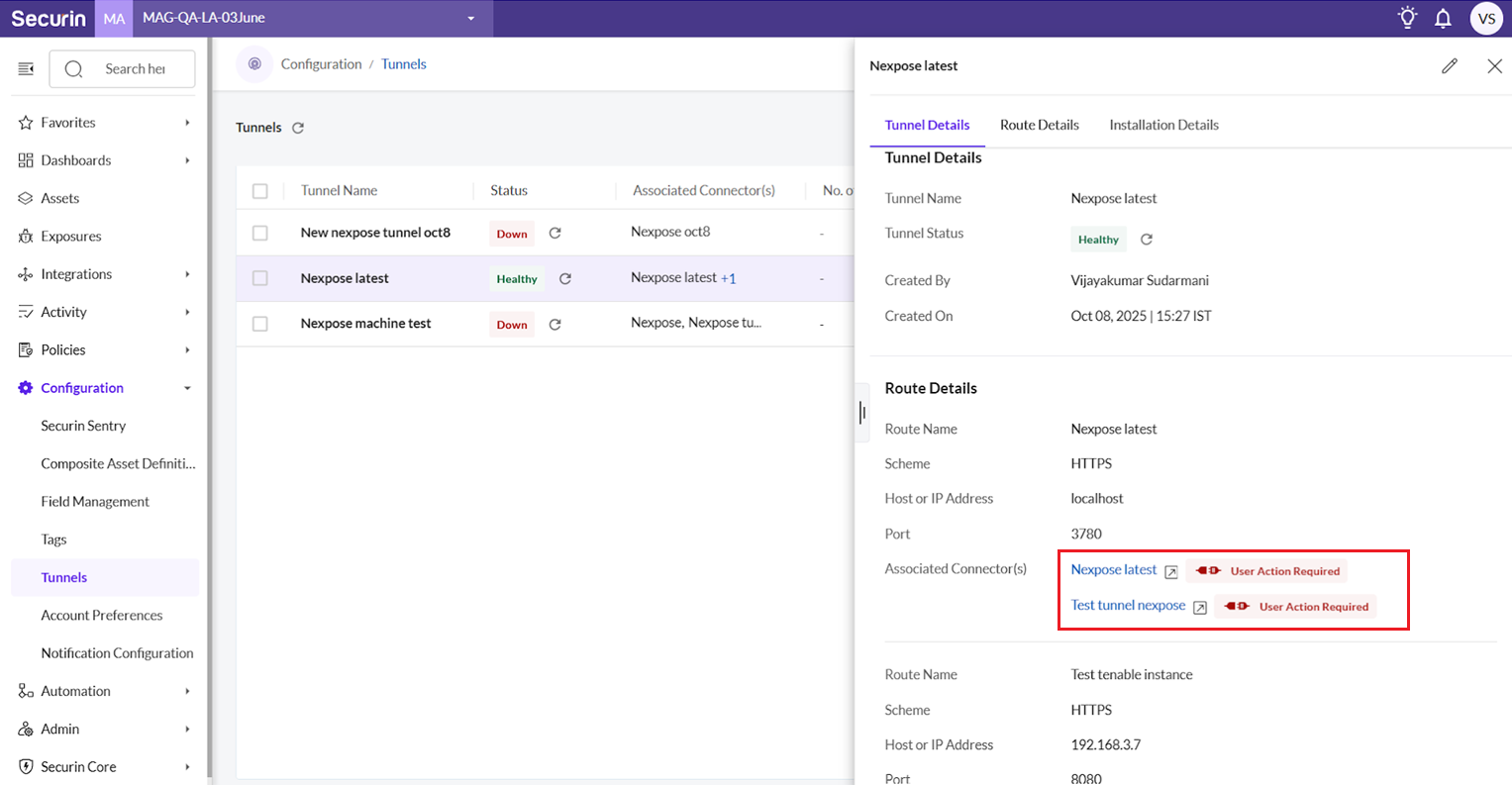Open Nexpose latest connector external link icon

click(1170, 572)
